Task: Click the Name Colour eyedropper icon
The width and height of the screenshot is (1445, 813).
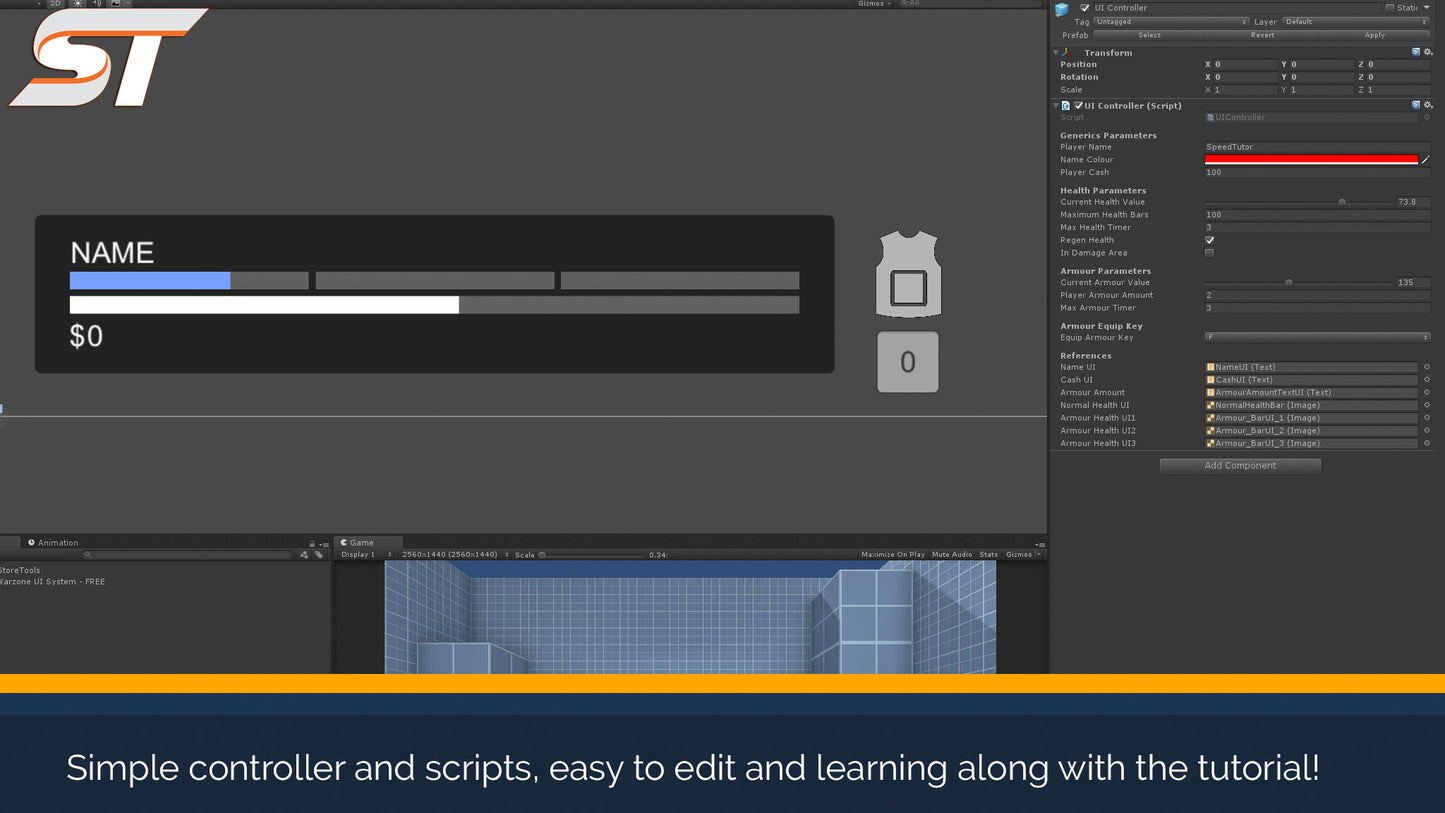Action: point(1425,160)
